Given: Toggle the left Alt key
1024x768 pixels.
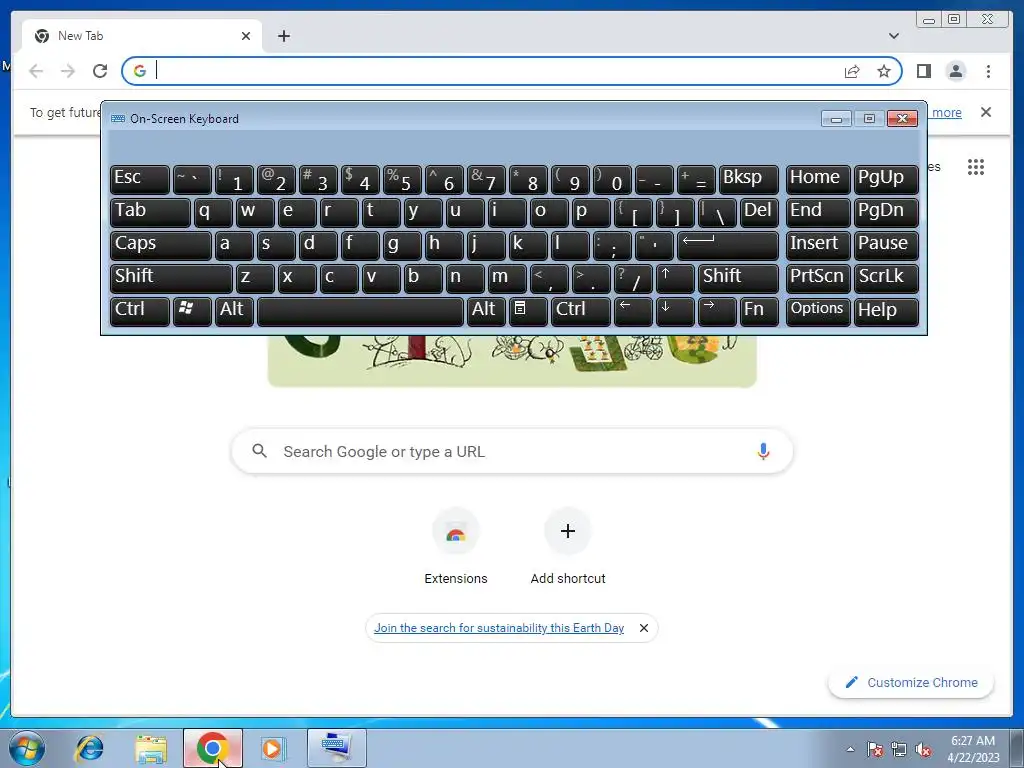Looking at the screenshot, I should pos(234,311).
